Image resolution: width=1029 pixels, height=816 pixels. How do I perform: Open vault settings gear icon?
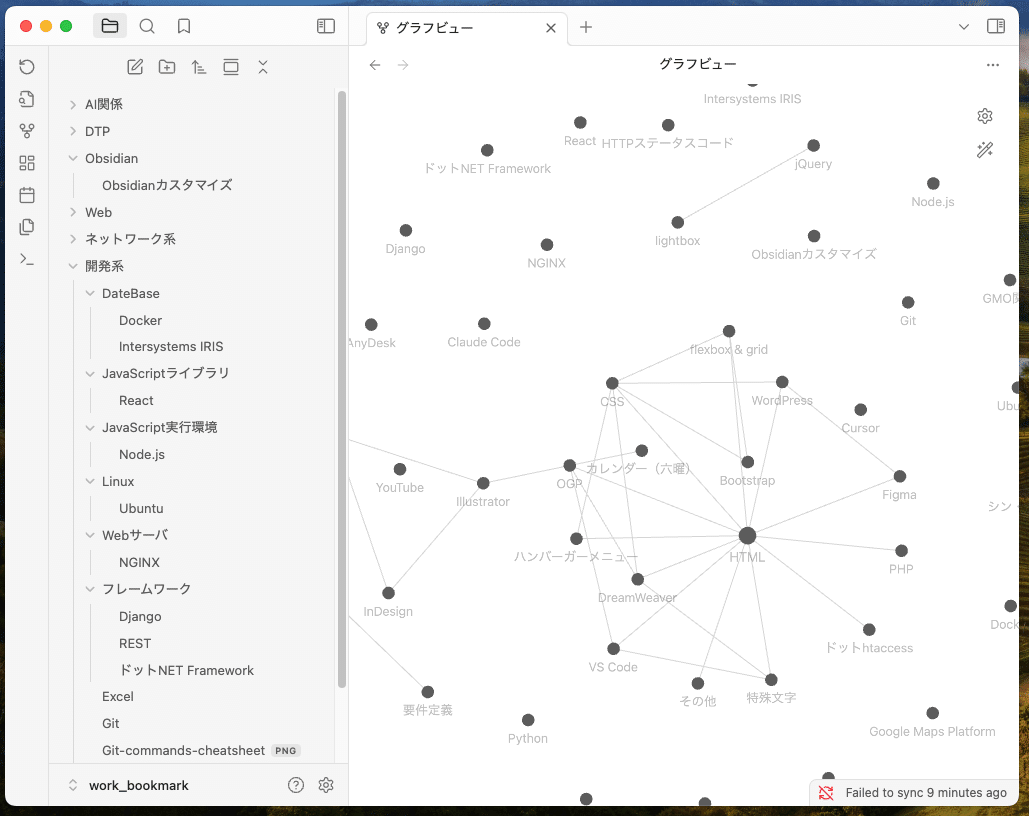click(x=326, y=785)
